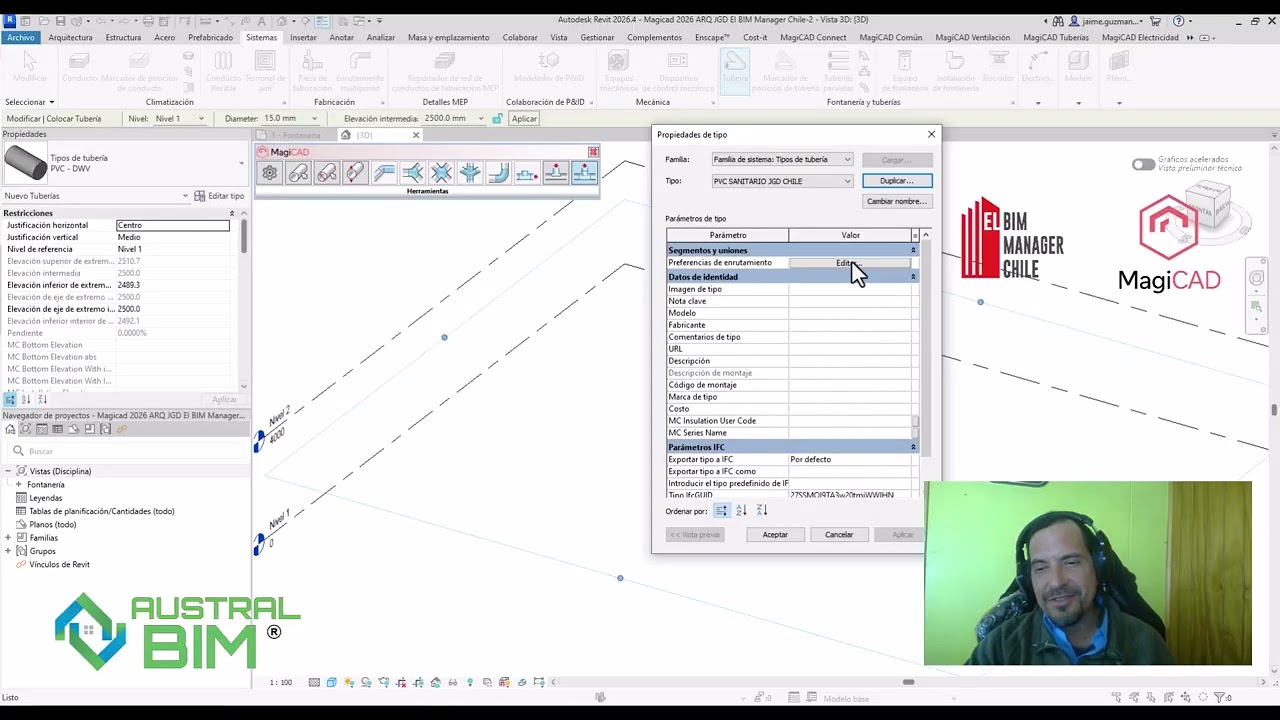Screen dimensions: 1280x720
Task: Sort type parameters by group icon
Action: click(x=721, y=510)
